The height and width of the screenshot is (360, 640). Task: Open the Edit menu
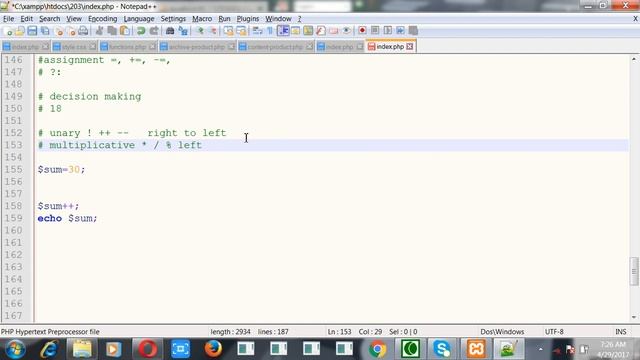27,19
